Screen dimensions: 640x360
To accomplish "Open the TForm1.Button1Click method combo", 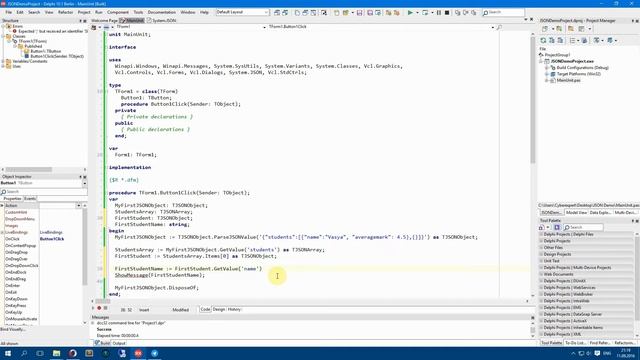I will click(x=493, y=27).
